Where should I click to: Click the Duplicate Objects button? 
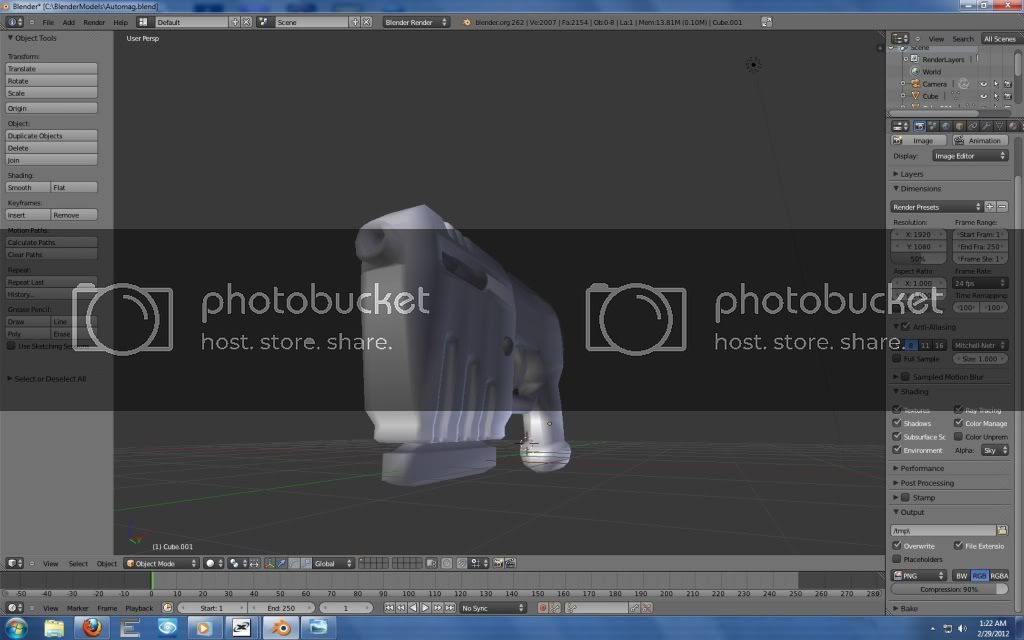pos(52,135)
